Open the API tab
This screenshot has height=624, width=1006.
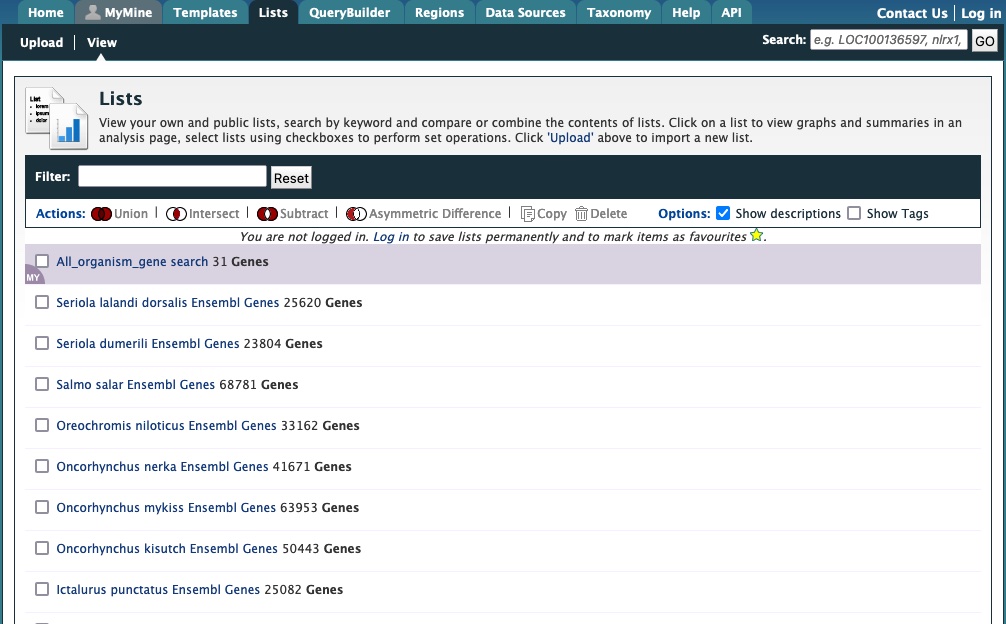pos(731,12)
